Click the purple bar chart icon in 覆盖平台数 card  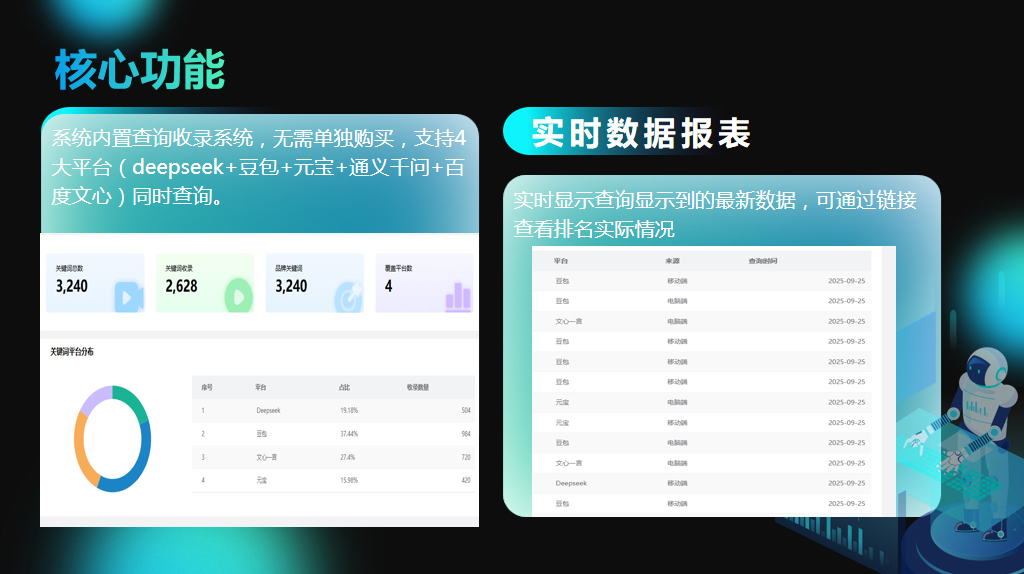click(x=458, y=296)
